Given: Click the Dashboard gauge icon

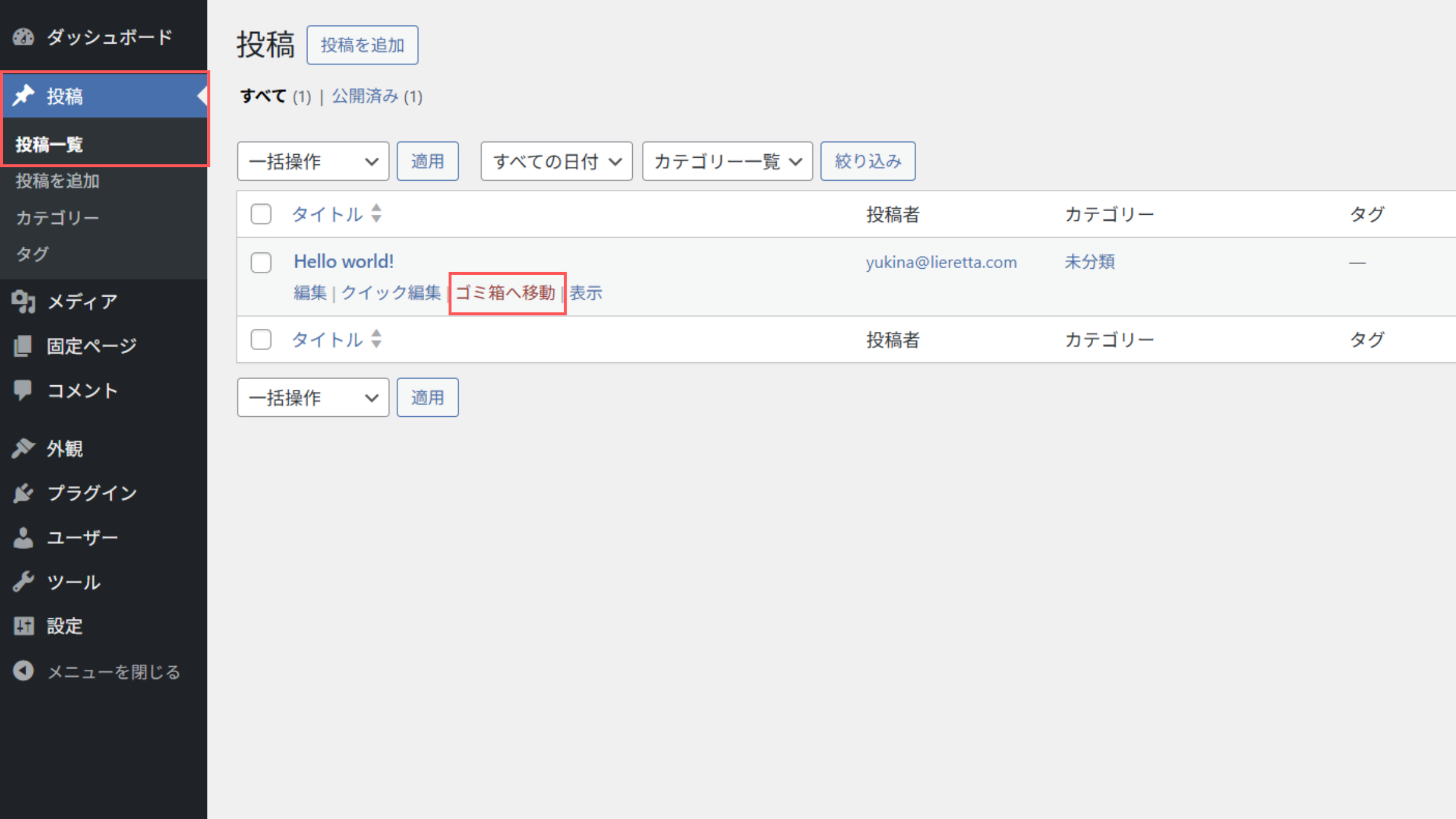Looking at the screenshot, I should click(23, 38).
